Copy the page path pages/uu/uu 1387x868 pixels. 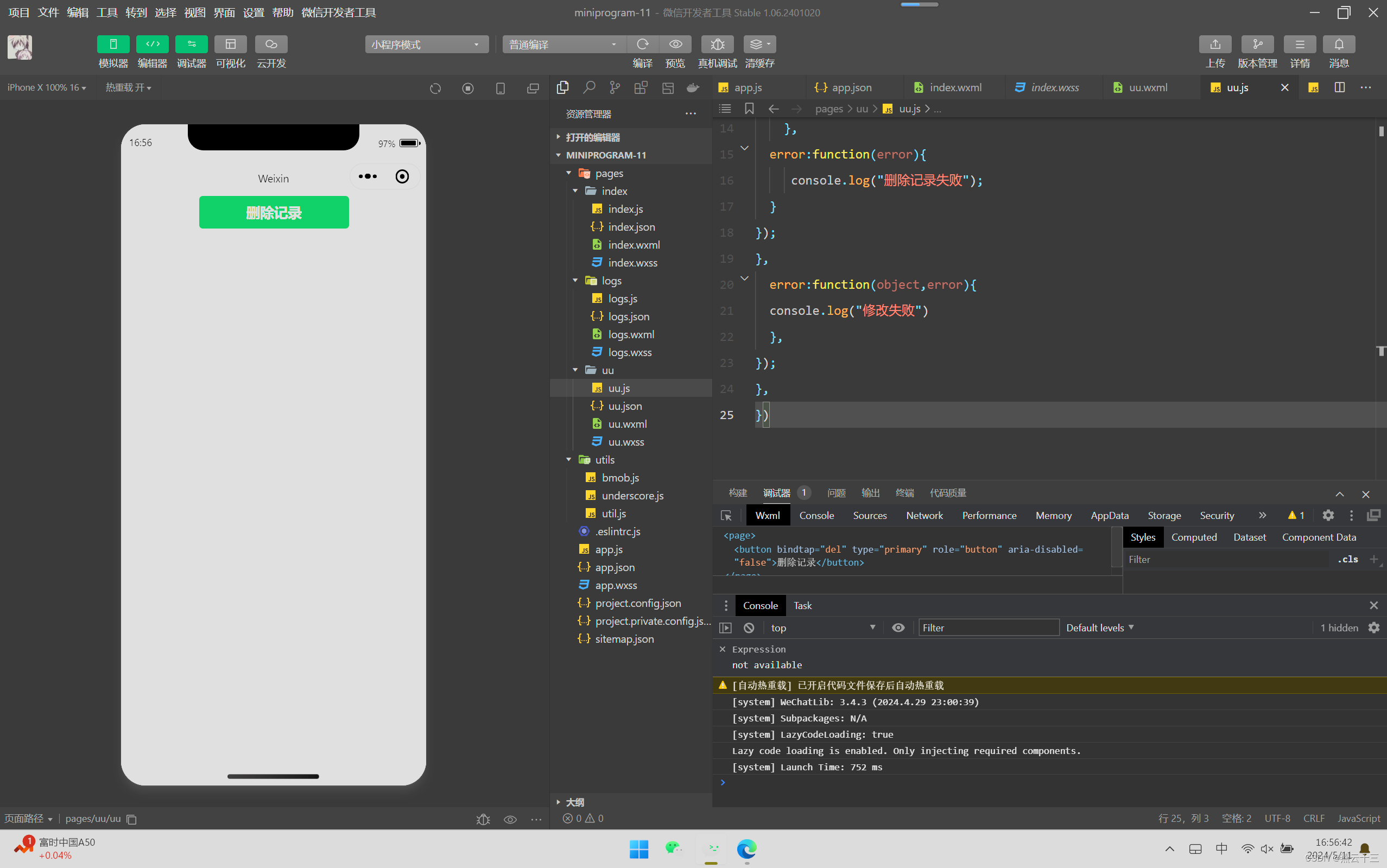tap(131, 819)
